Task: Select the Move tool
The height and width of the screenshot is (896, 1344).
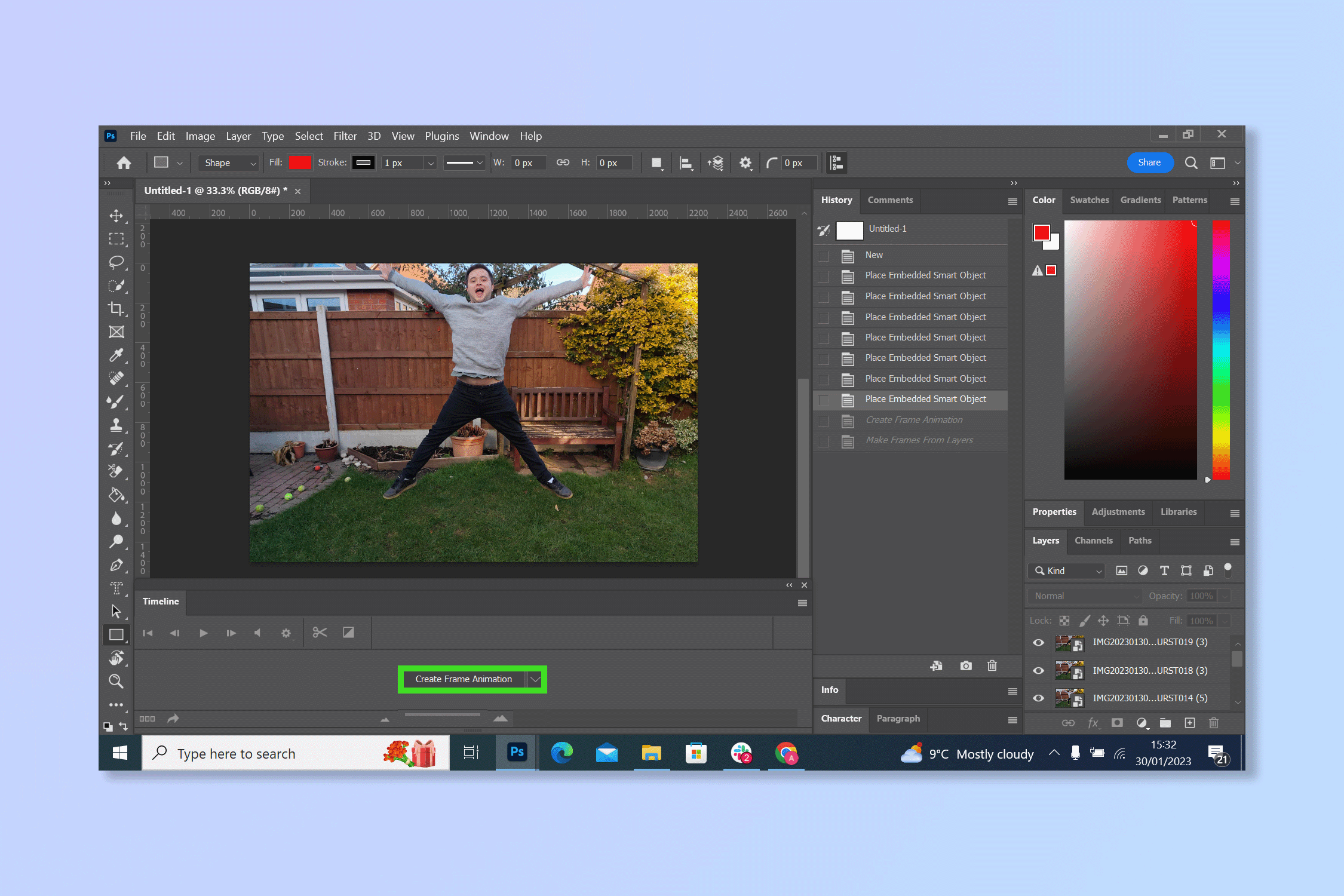Action: click(117, 216)
